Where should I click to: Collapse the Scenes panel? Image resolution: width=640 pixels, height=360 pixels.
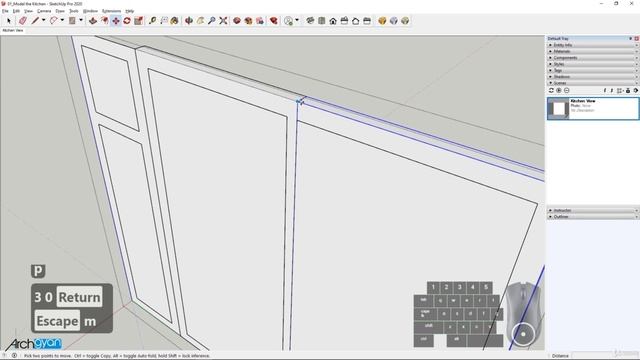pyautogui.click(x=593, y=83)
